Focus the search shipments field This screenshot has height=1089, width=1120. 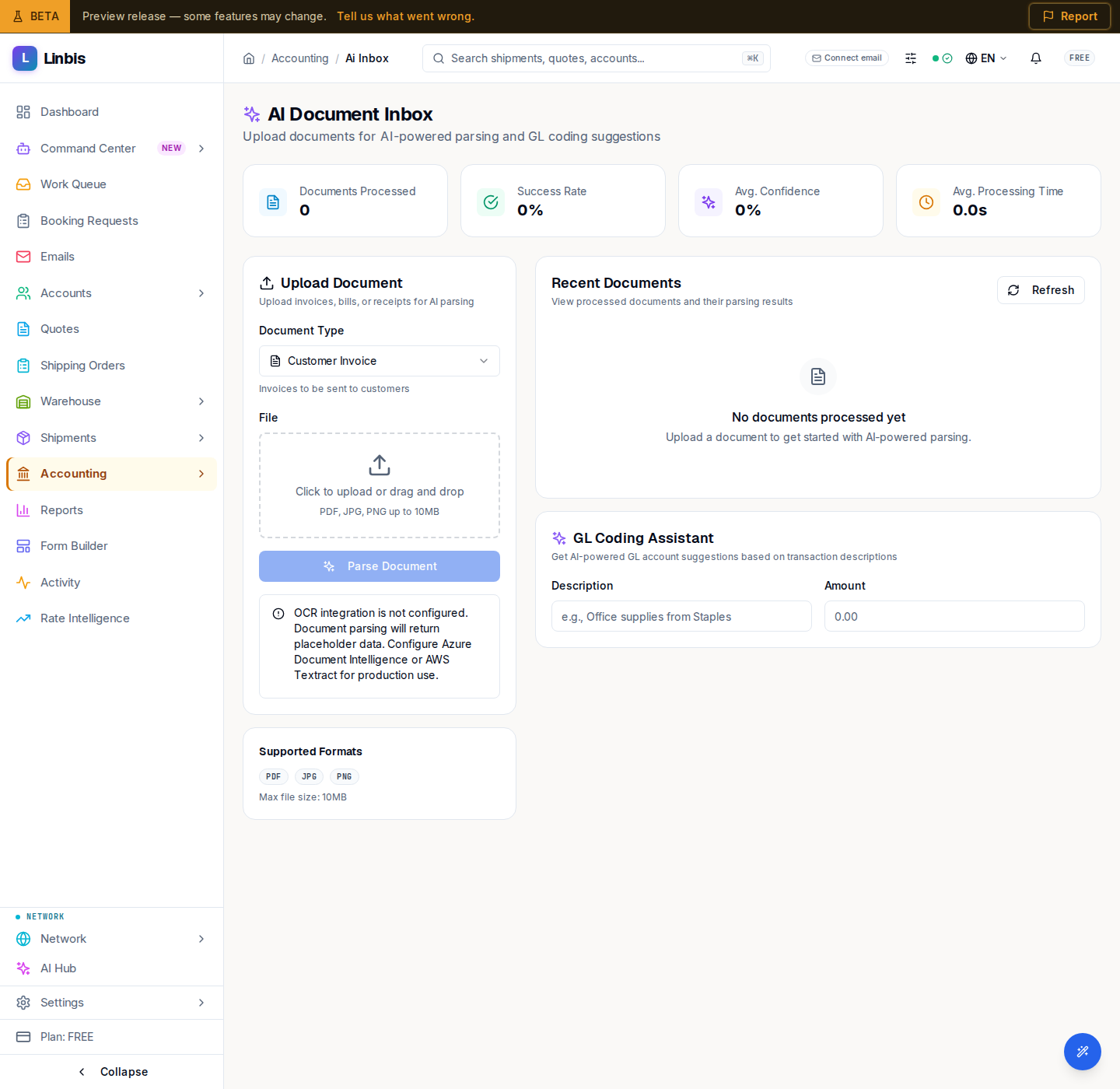pyautogui.click(x=597, y=58)
